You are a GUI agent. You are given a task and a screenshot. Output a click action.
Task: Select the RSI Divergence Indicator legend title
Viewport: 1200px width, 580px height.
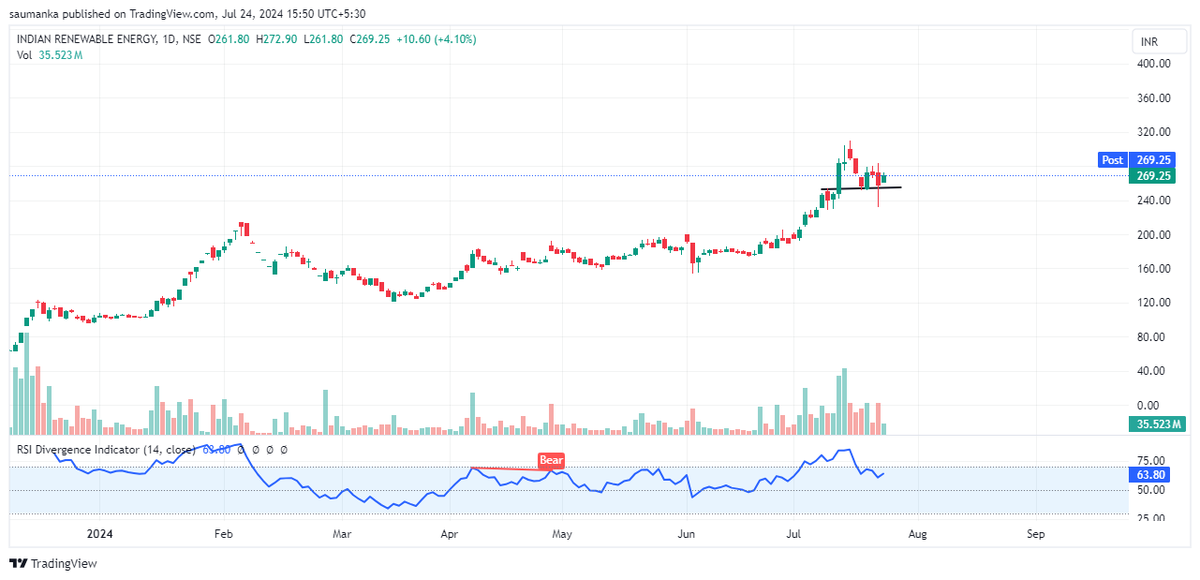[x=106, y=450]
